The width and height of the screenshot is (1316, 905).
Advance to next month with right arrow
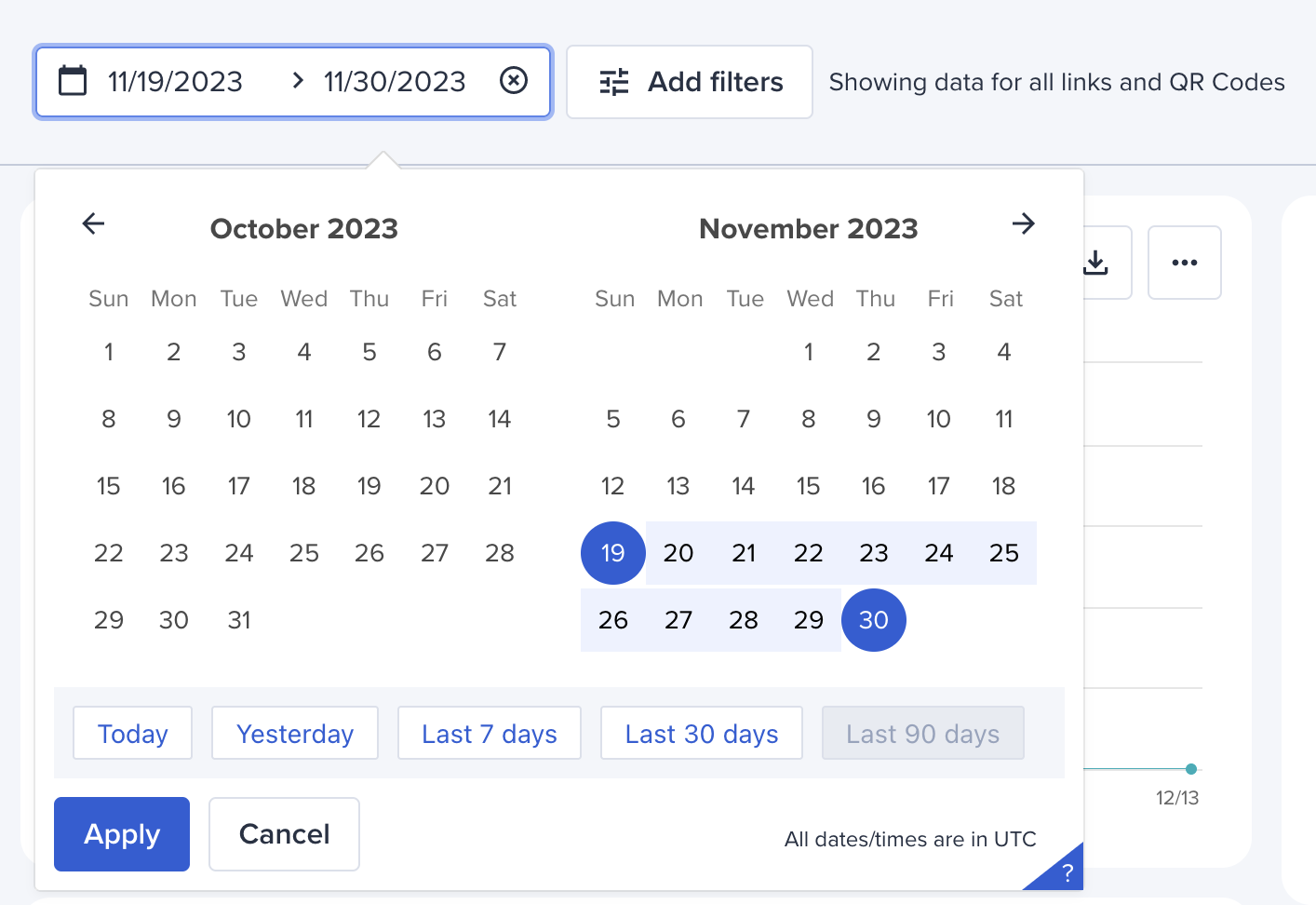tap(1023, 223)
